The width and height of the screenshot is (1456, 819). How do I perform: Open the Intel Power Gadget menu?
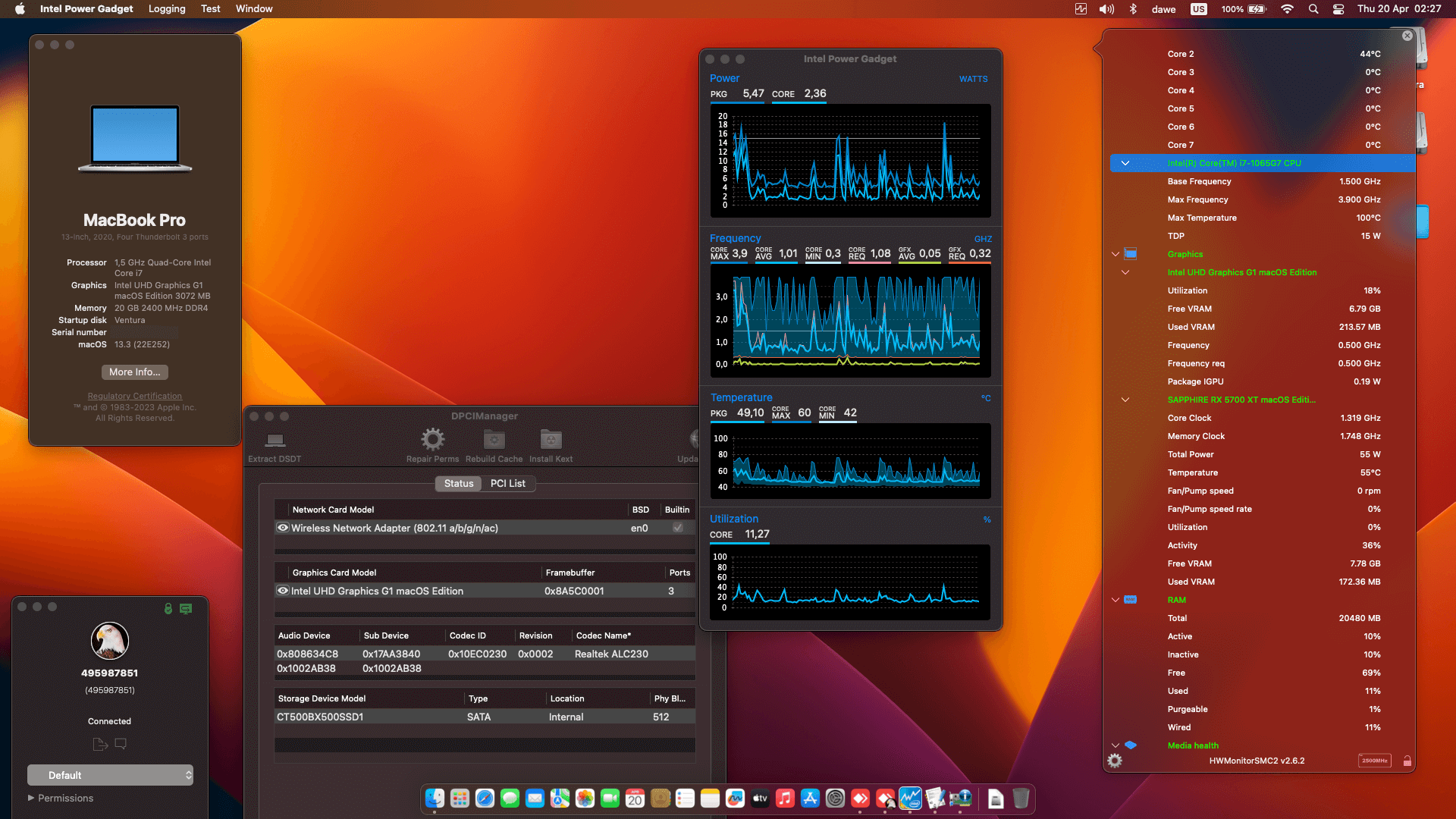pos(86,9)
